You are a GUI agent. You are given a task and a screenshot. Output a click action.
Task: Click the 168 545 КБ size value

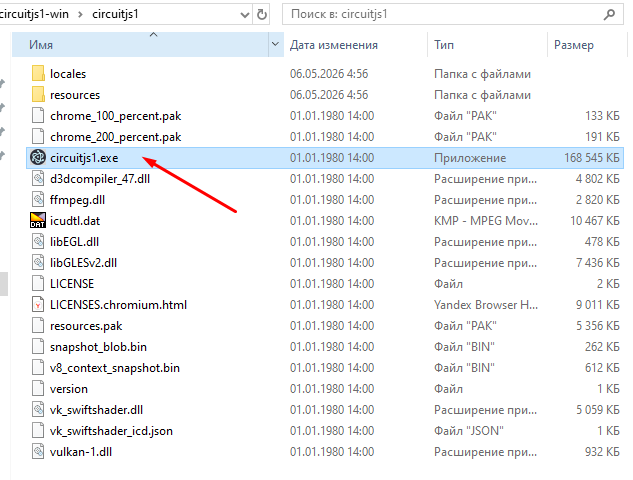[x=591, y=158]
